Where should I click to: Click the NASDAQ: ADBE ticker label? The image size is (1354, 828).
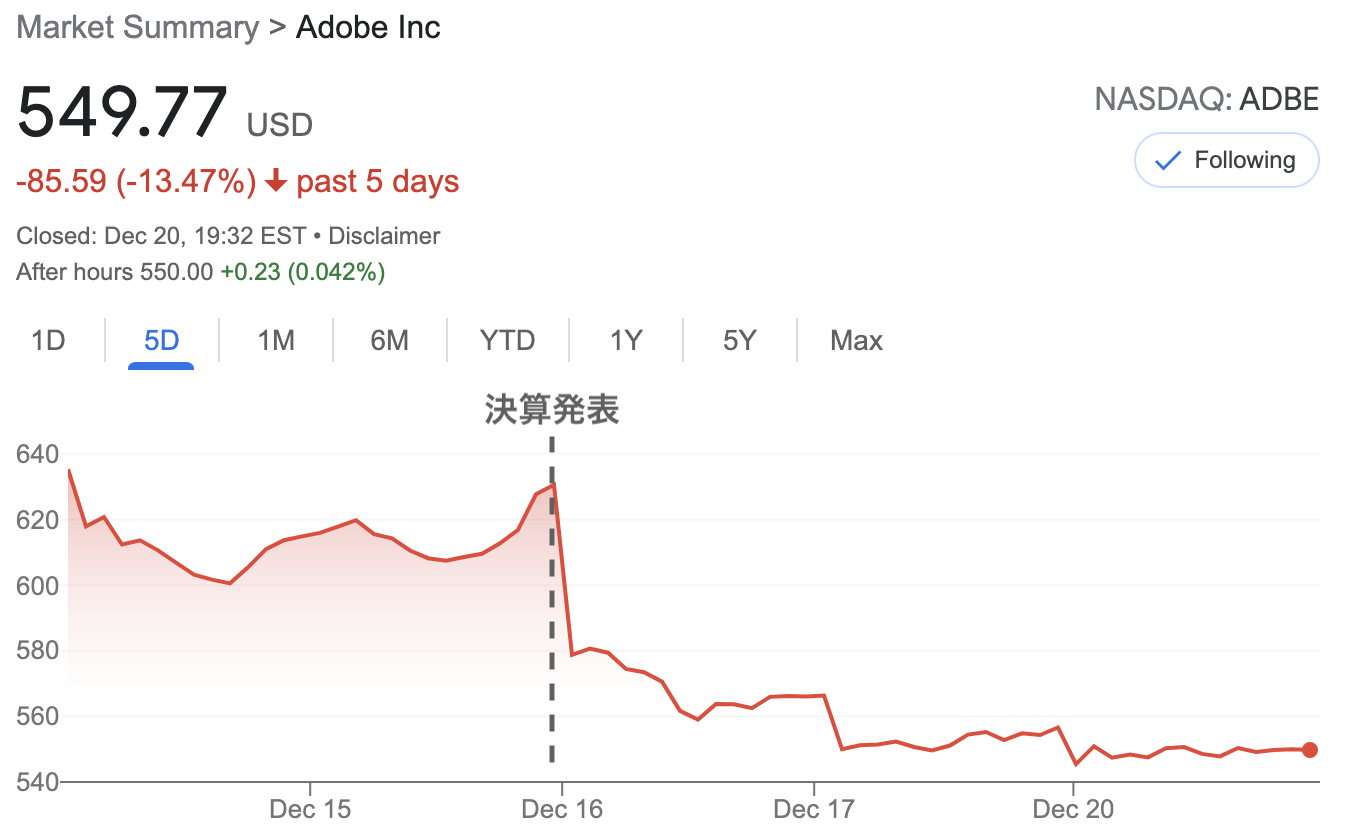click(x=1207, y=99)
